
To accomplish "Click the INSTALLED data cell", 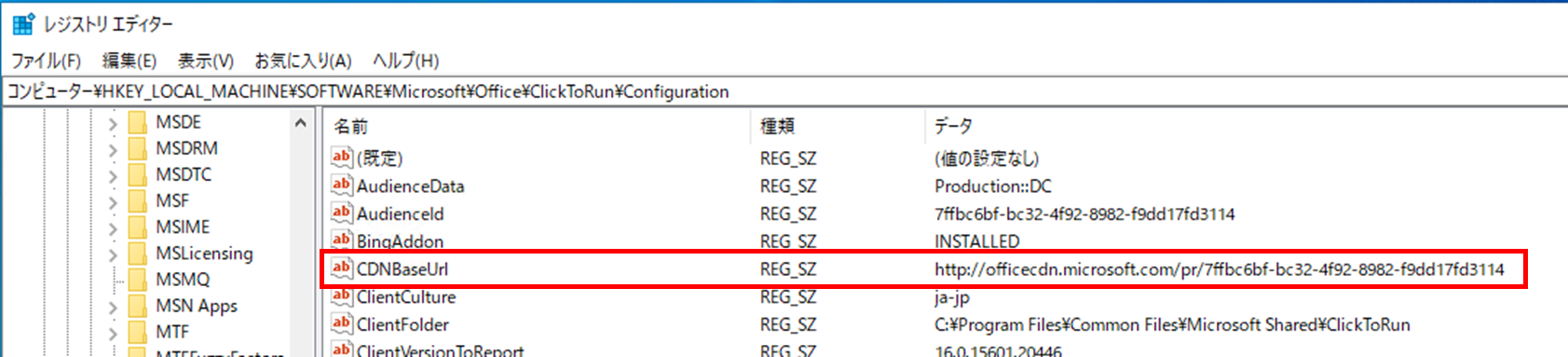I will pos(977,241).
